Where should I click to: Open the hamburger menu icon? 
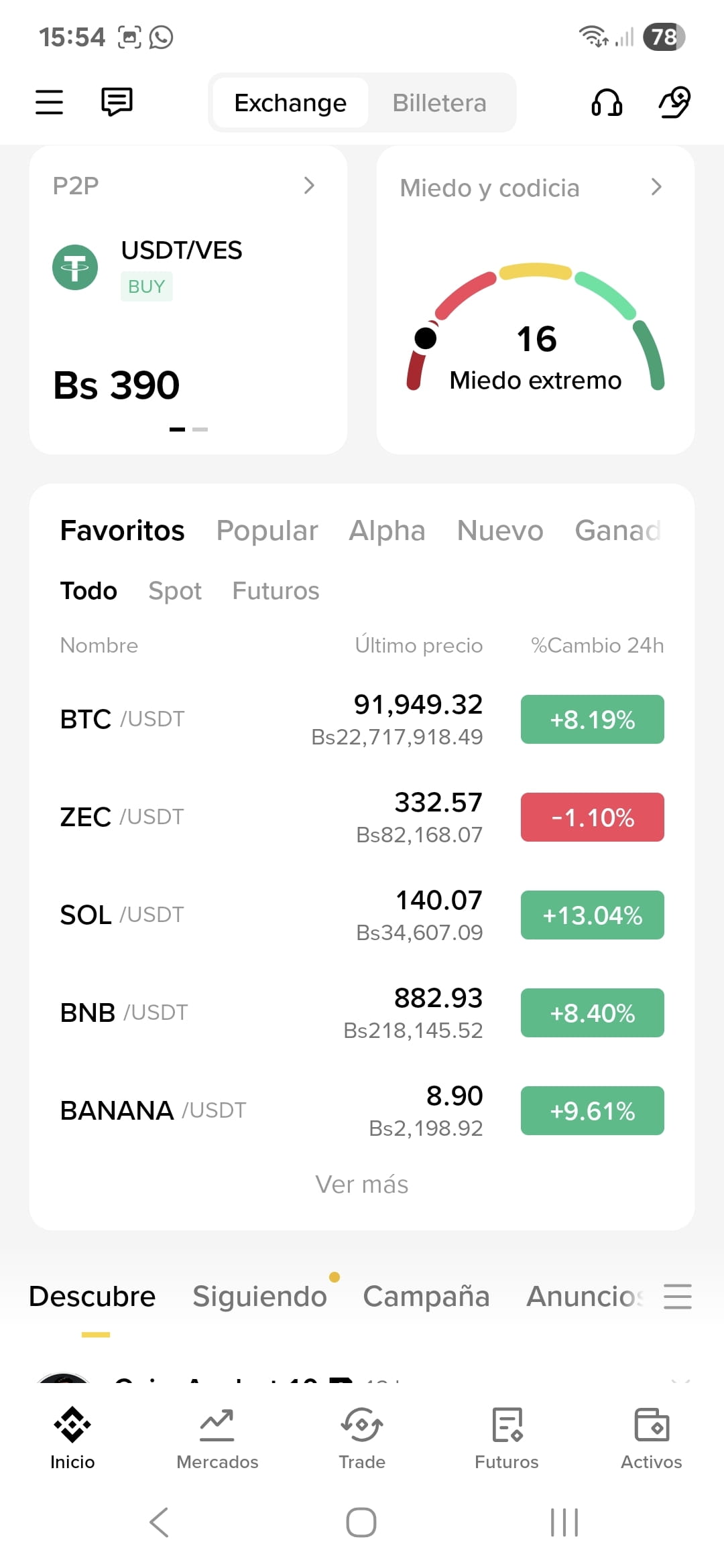pos(49,103)
